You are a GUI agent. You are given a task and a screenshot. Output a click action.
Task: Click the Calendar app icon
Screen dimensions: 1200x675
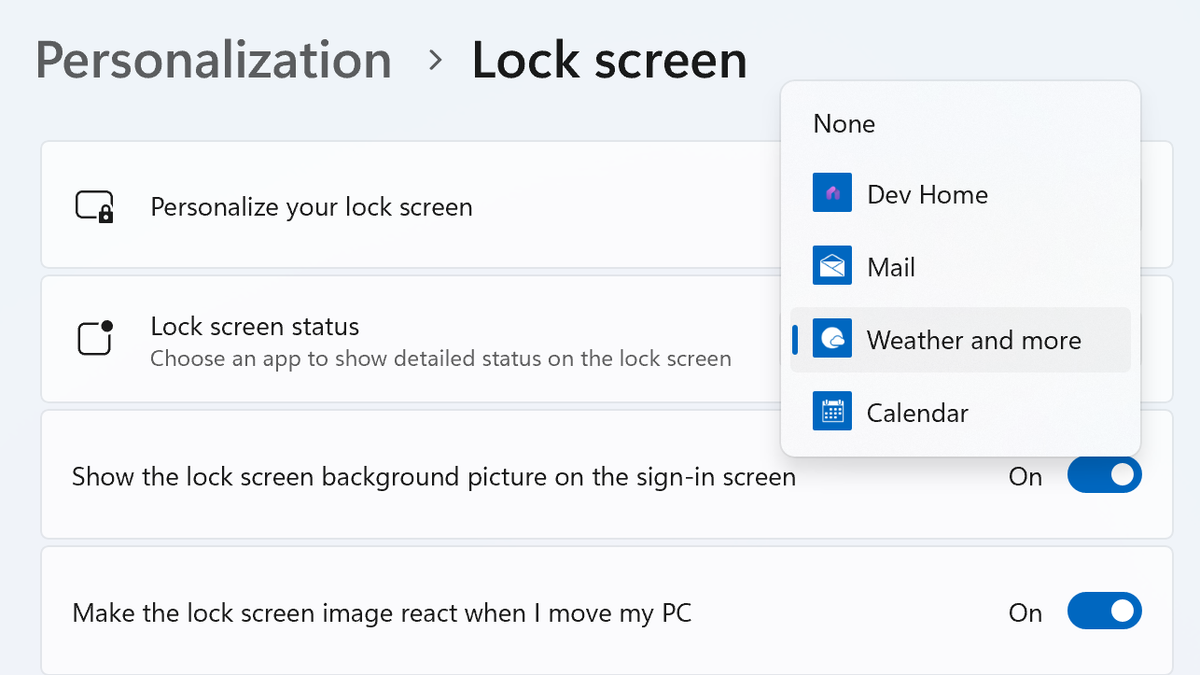click(x=831, y=412)
